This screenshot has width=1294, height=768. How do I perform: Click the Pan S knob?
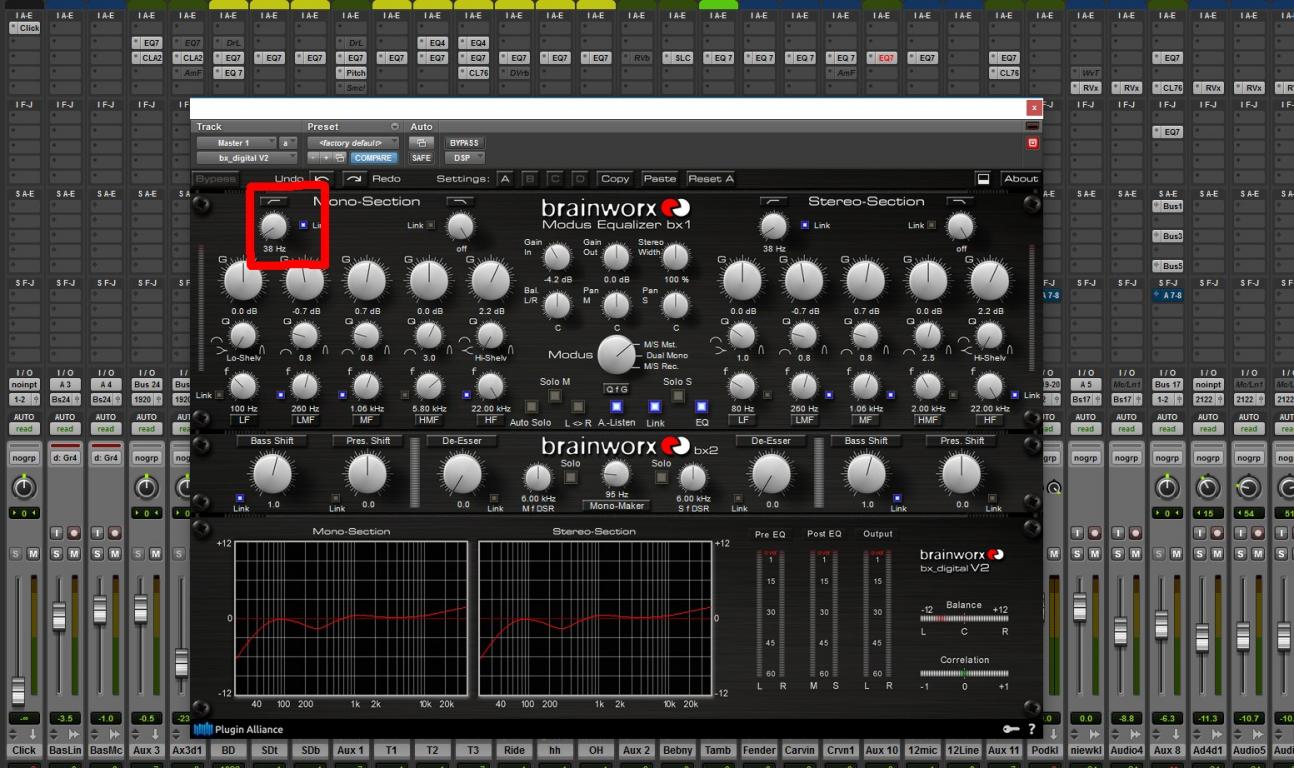click(676, 305)
